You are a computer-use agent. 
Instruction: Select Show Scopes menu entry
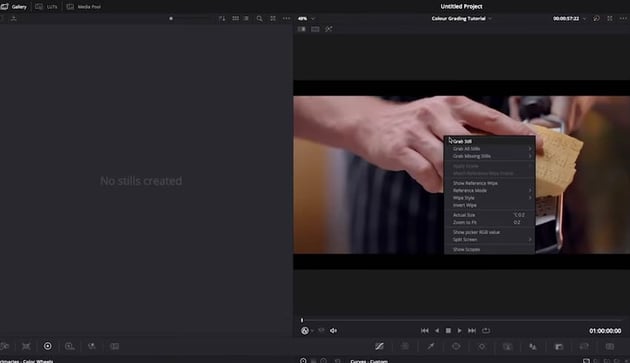point(489,249)
